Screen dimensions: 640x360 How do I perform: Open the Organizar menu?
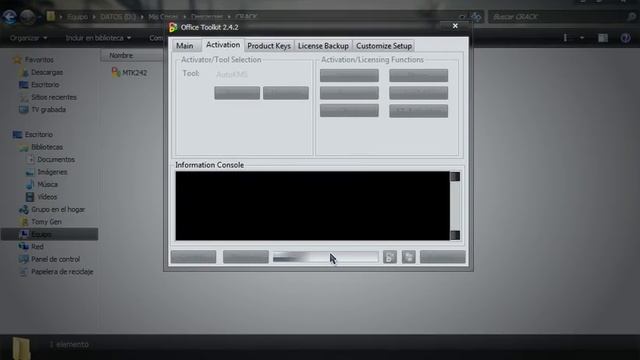click(29, 38)
